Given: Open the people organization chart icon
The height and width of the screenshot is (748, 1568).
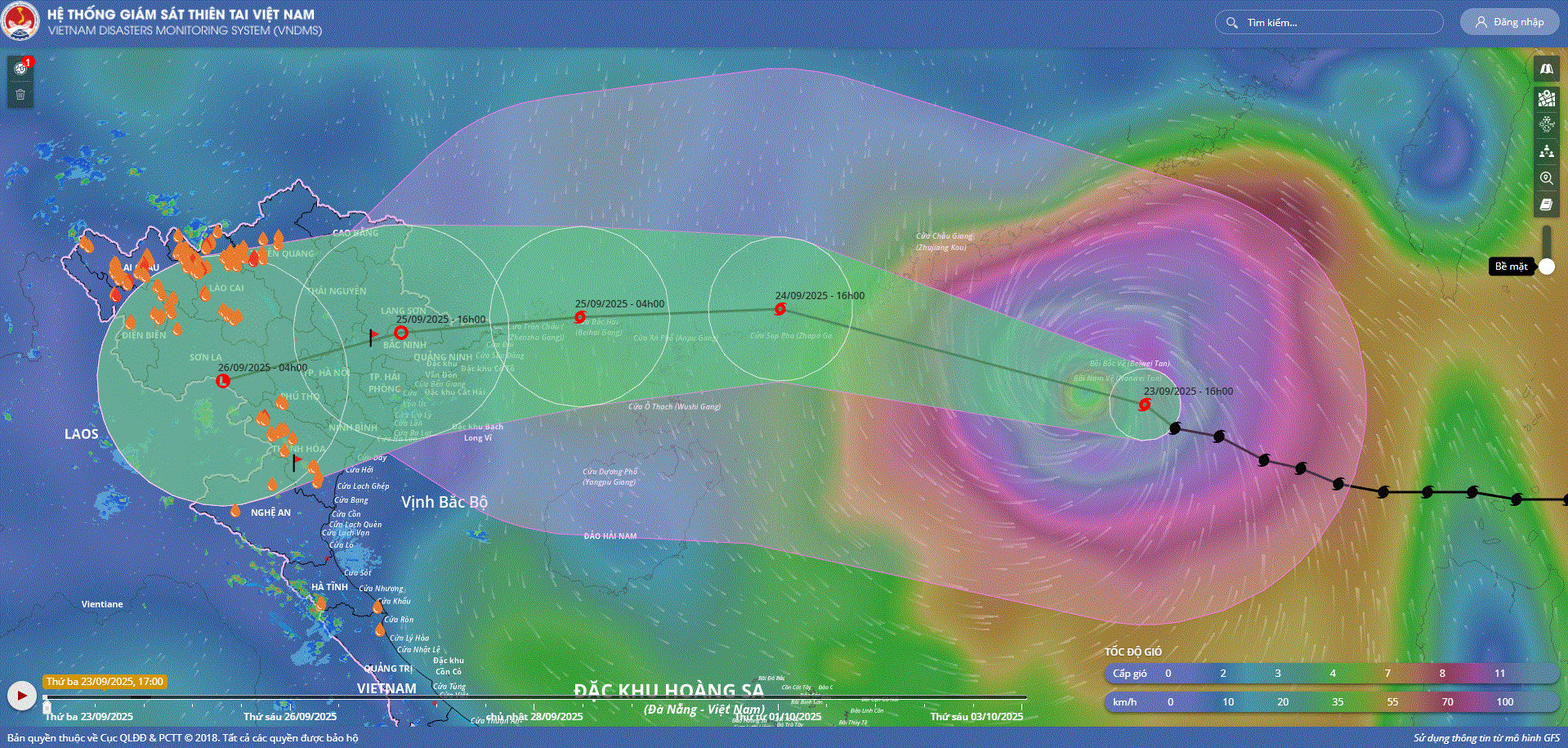Looking at the screenshot, I should tap(1546, 151).
